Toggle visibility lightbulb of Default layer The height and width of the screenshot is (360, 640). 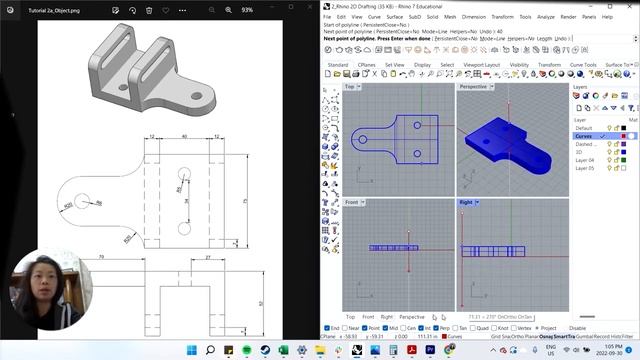[609, 128]
